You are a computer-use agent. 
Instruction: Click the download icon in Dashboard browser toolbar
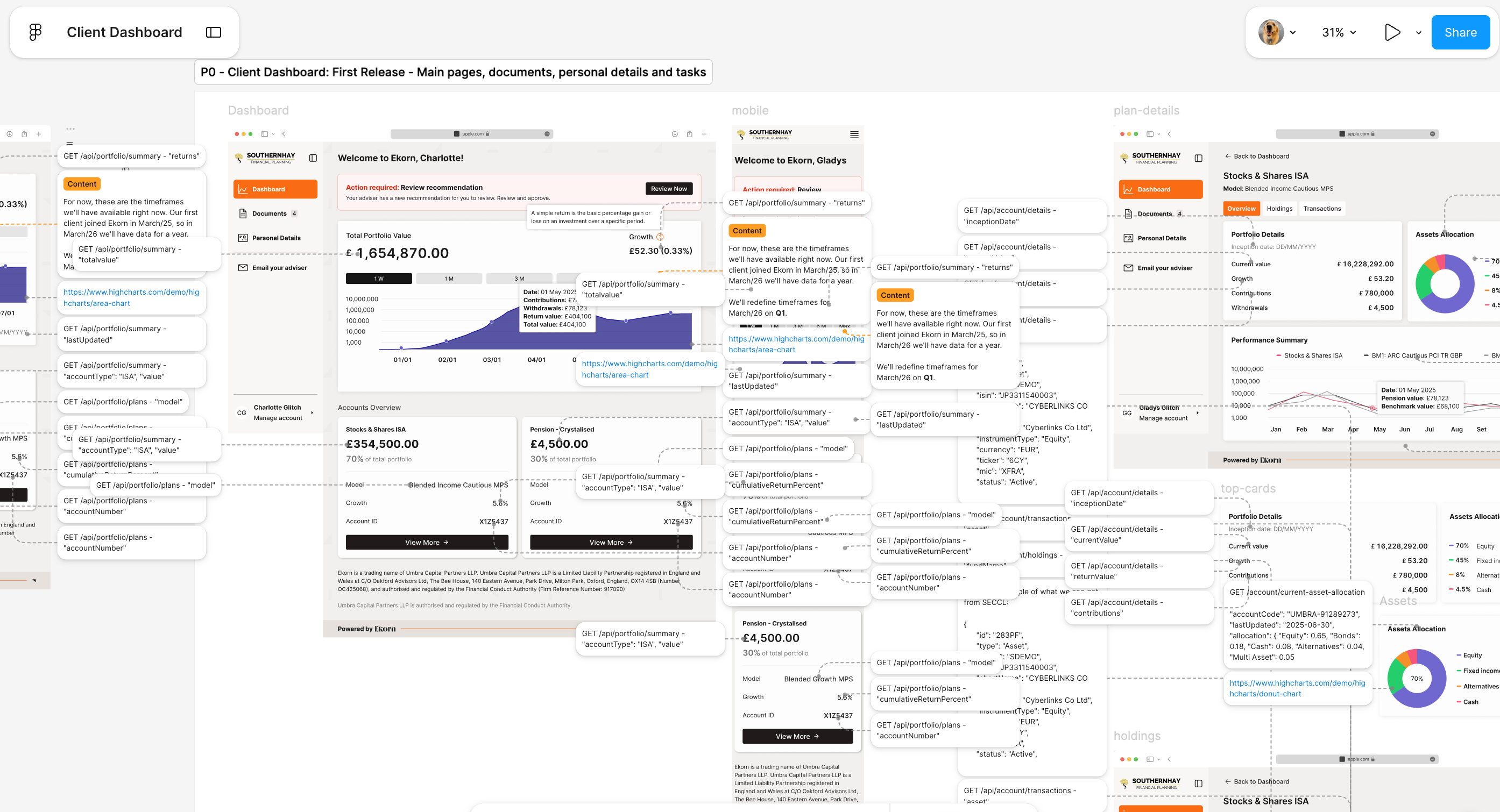[x=675, y=134]
